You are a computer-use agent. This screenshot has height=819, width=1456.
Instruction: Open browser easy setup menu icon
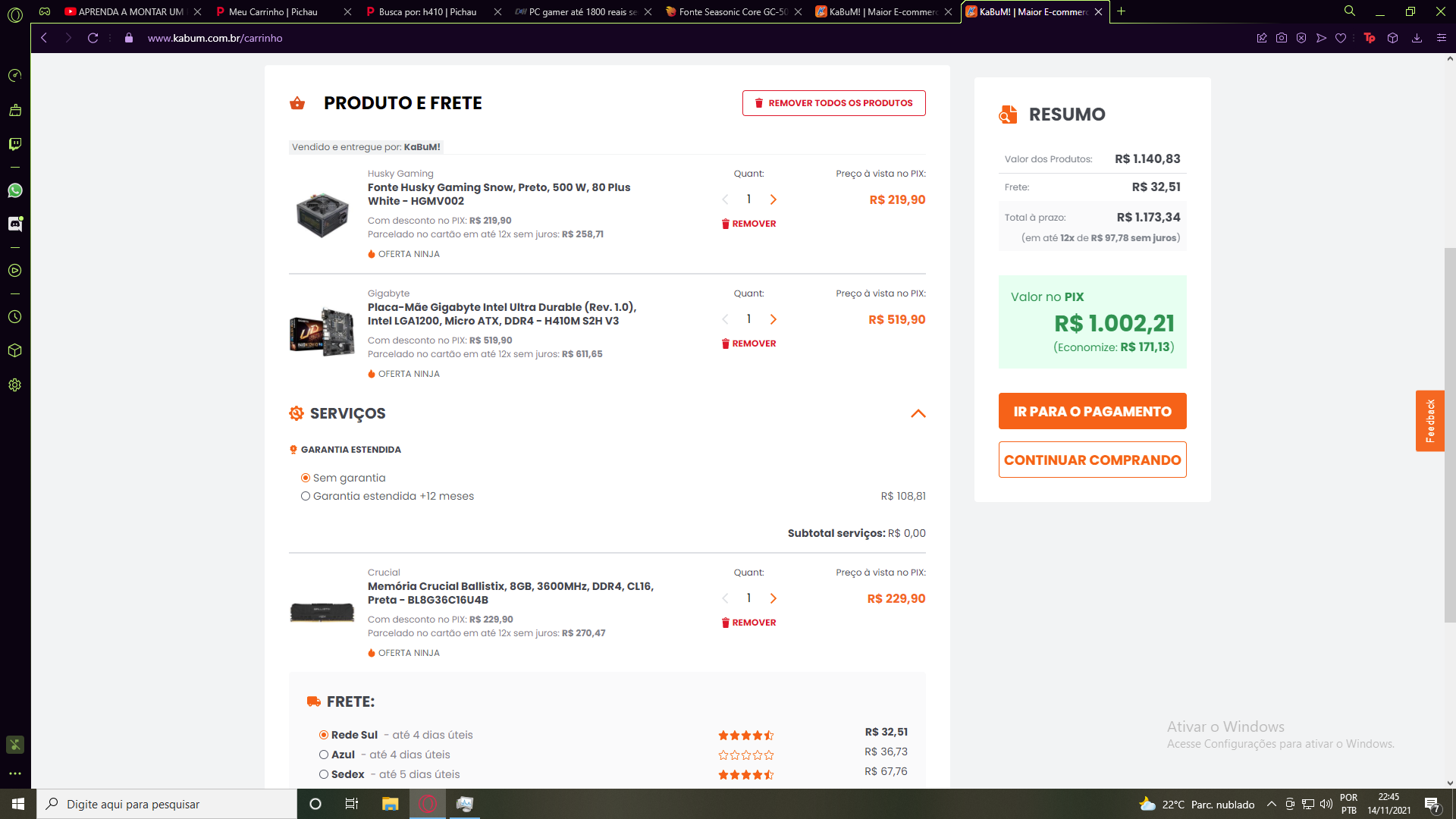pyautogui.click(x=1442, y=38)
